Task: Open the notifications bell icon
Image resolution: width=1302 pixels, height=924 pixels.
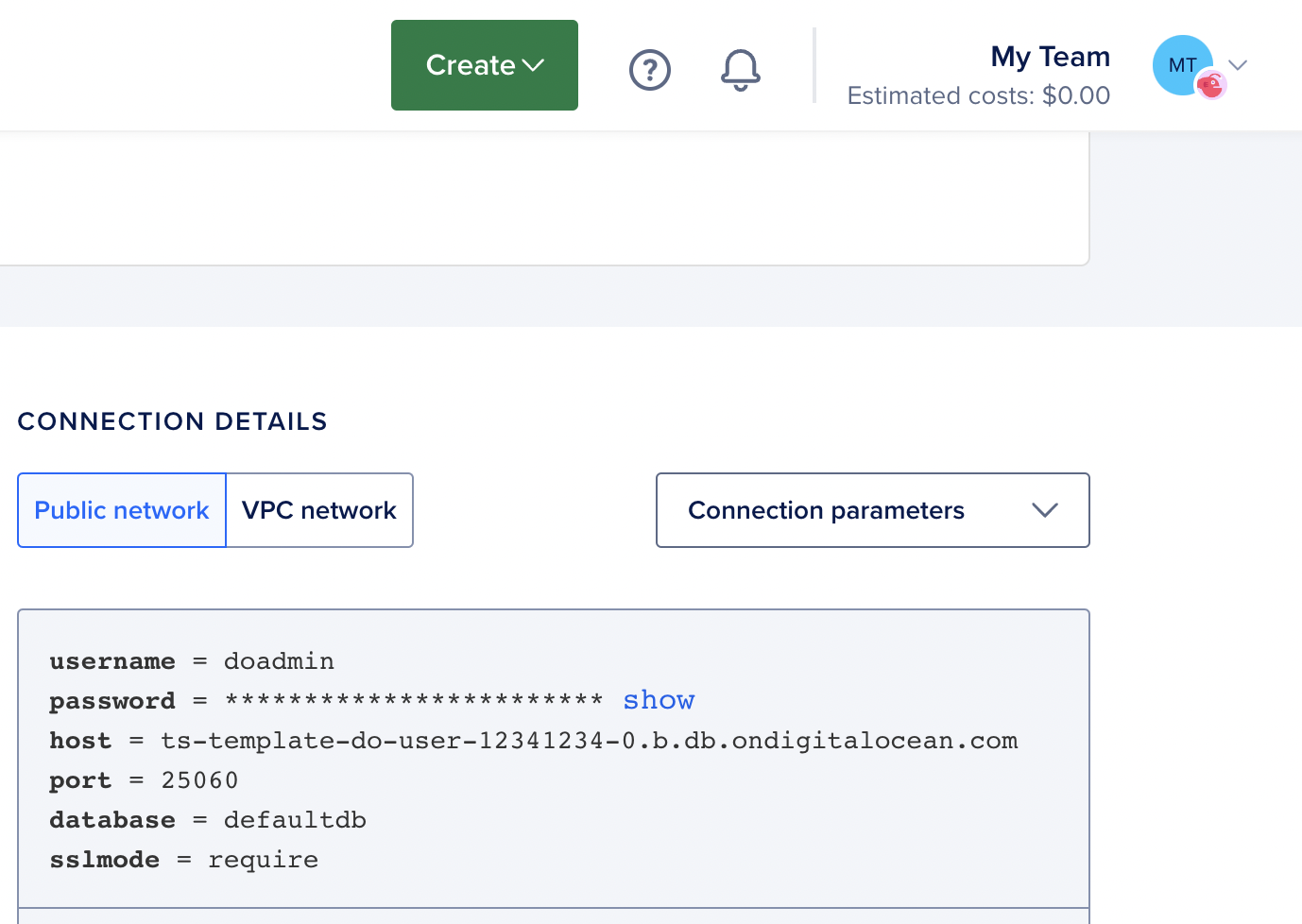Action: click(741, 70)
